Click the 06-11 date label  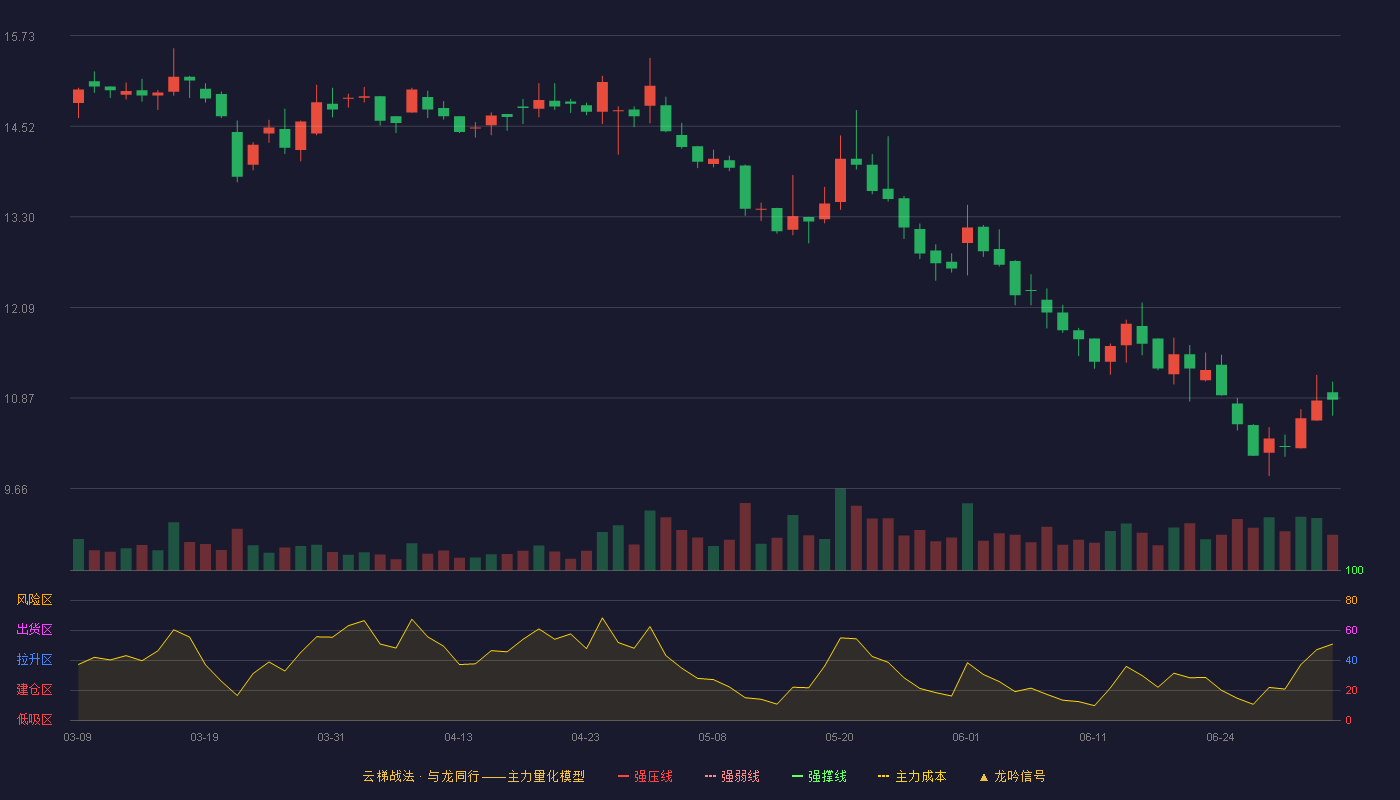click(x=1093, y=737)
